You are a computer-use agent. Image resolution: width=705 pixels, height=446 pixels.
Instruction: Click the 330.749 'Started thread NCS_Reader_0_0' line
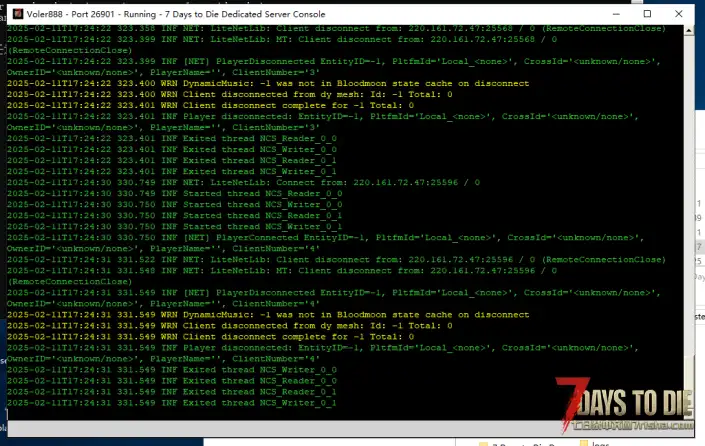click(x=174, y=193)
